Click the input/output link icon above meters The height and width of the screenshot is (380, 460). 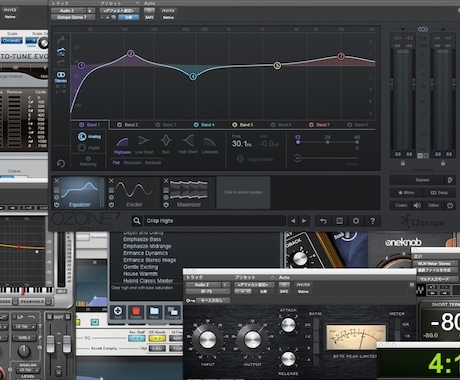pos(423,29)
